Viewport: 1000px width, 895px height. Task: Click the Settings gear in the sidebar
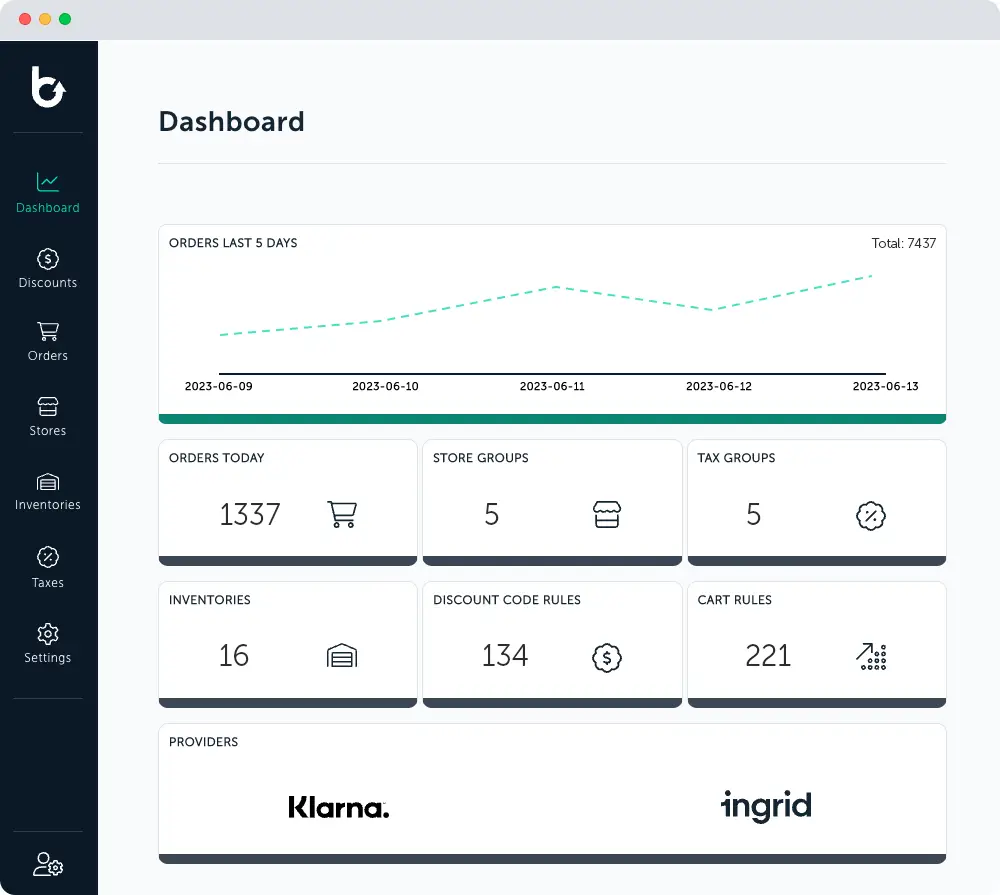point(47,632)
